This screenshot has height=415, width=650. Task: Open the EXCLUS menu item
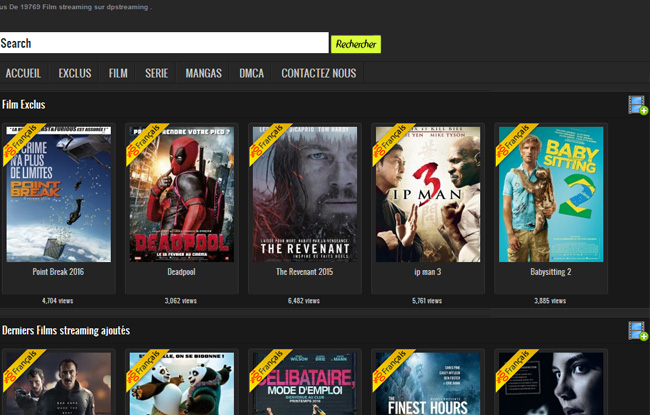75,73
